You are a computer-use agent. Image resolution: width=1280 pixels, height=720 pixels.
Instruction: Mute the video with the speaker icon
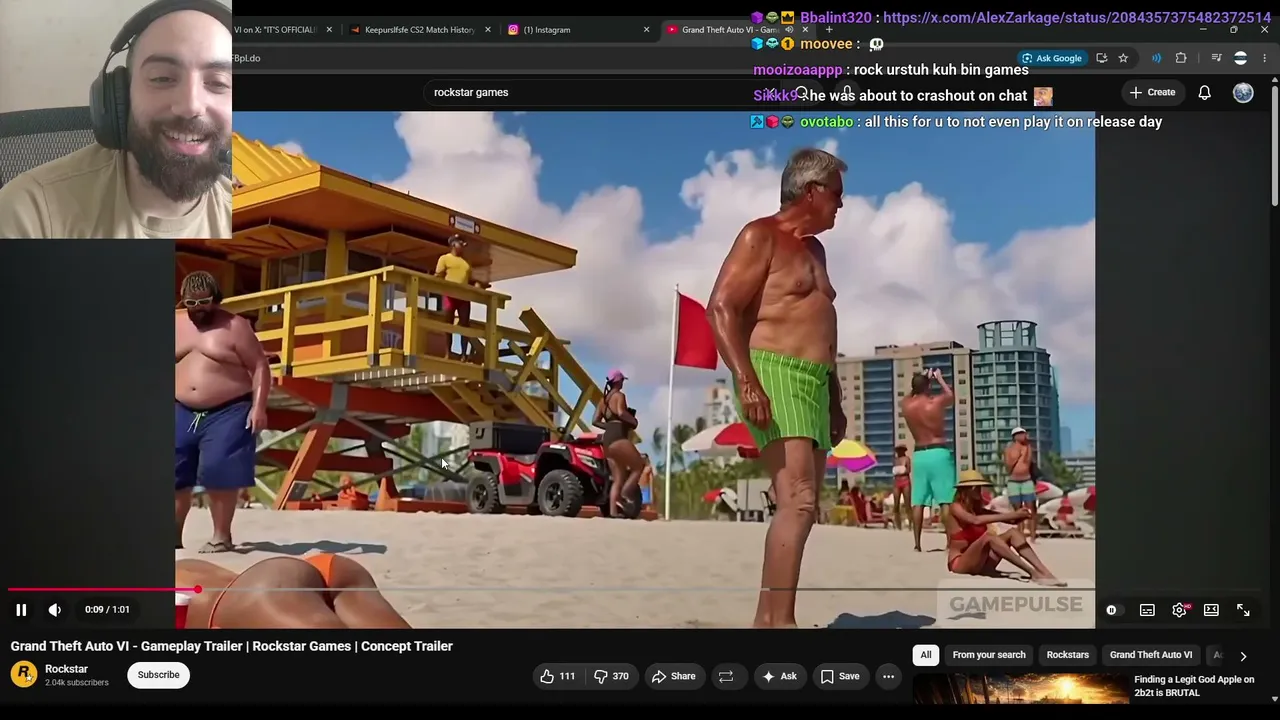click(55, 610)
